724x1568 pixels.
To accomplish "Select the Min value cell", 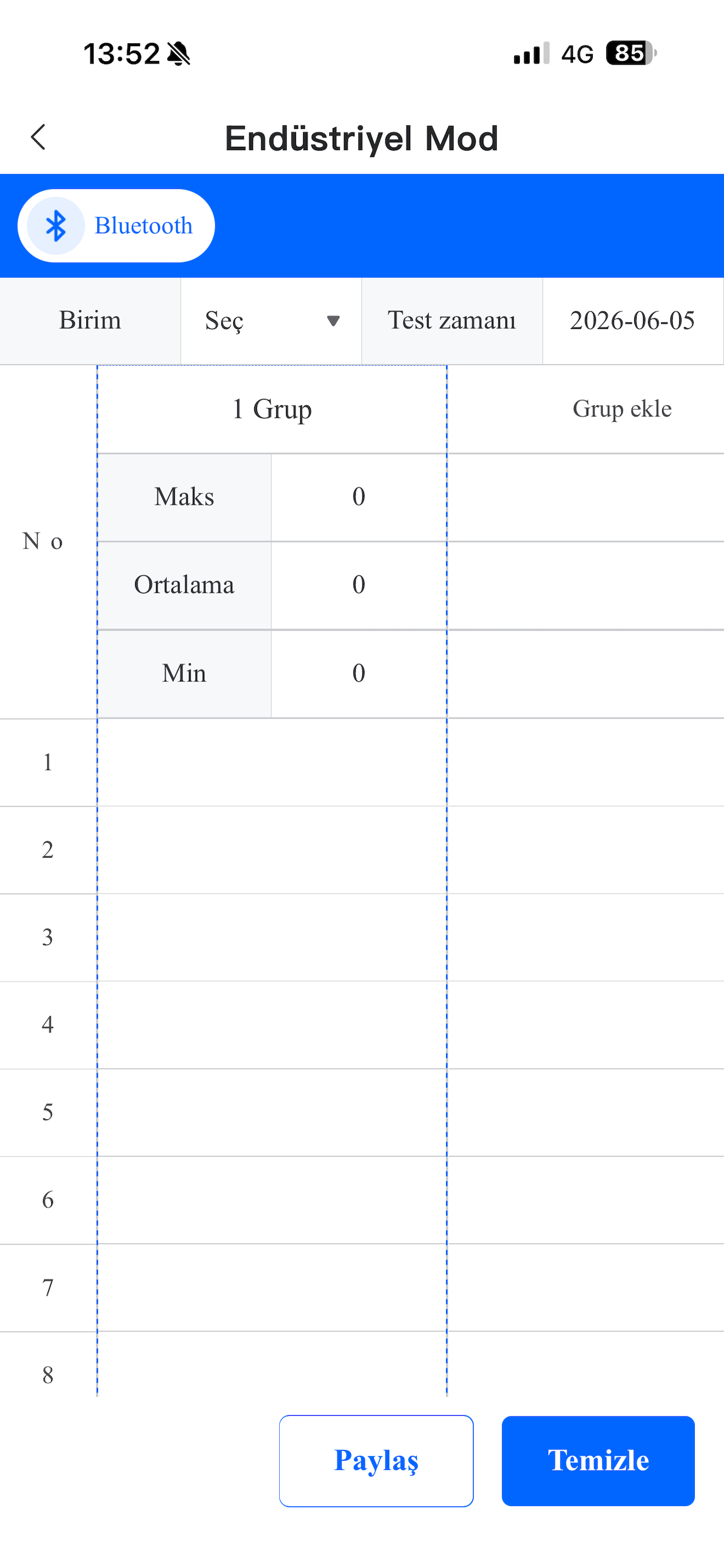I will pos(359,674).
